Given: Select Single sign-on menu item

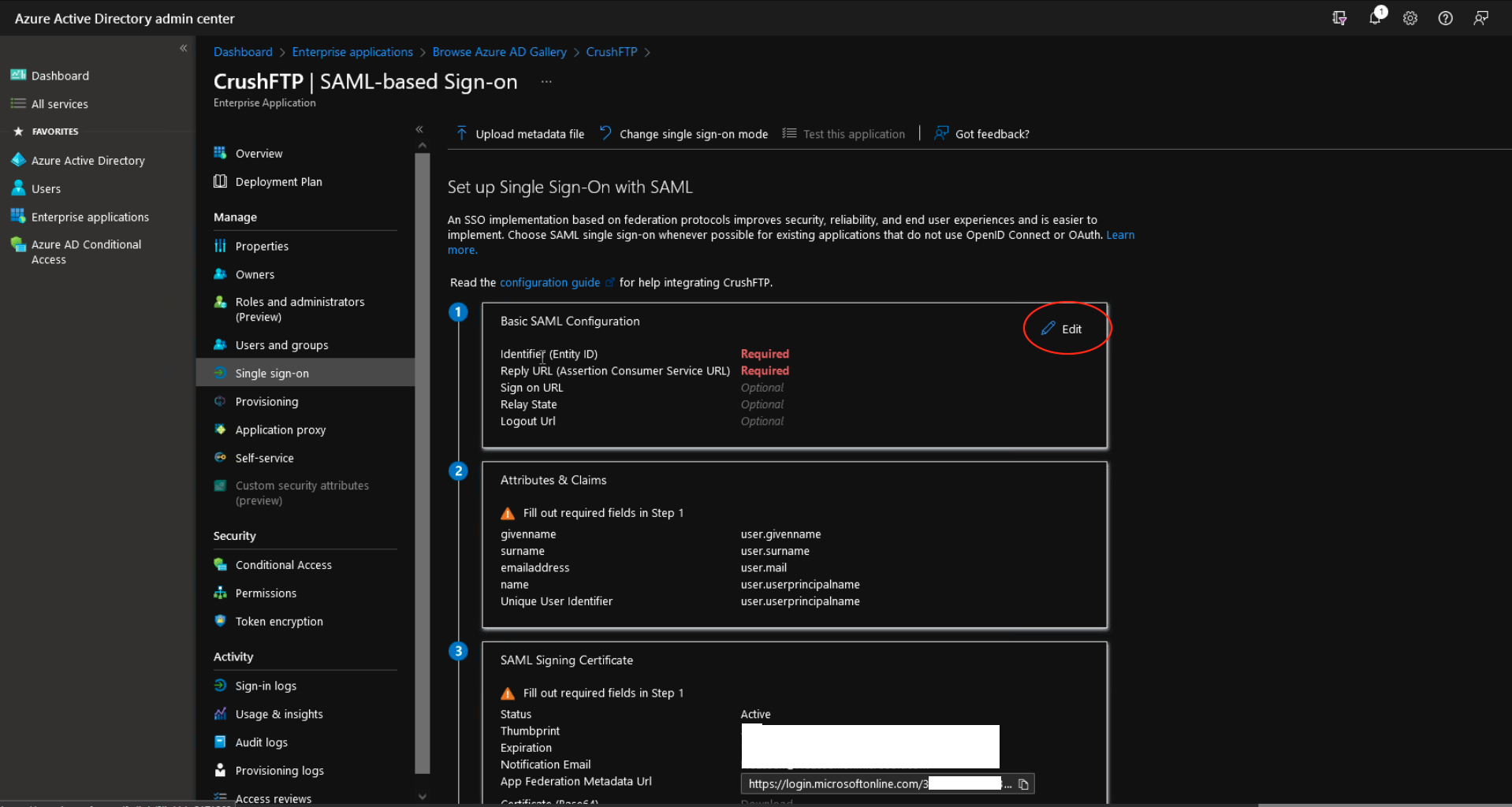Looking at the screenshot, I should coord(305,373).
